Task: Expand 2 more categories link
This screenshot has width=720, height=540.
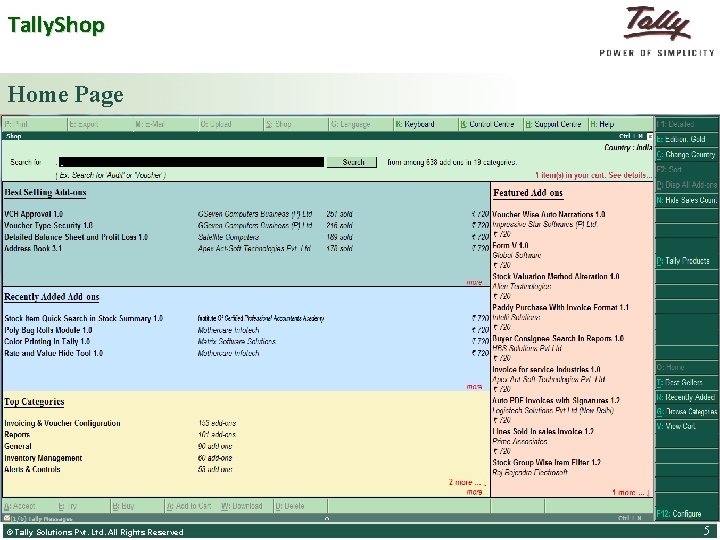Action: point(467,483)
